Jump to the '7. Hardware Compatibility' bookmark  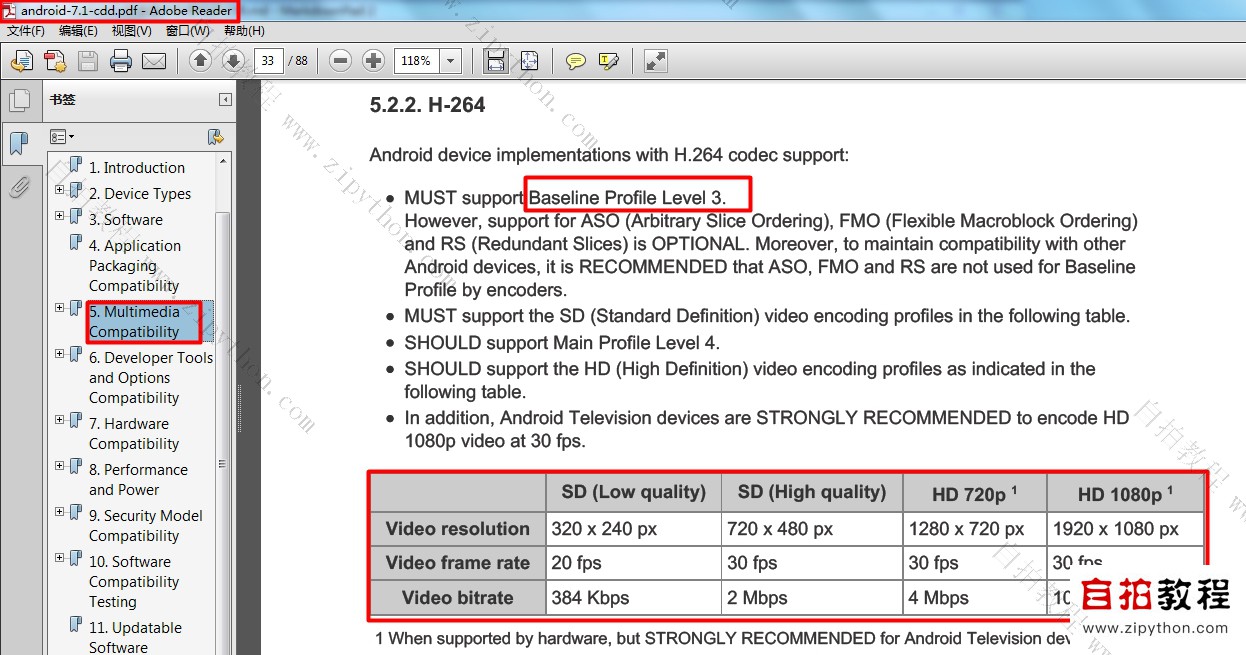tap(134, 434)
